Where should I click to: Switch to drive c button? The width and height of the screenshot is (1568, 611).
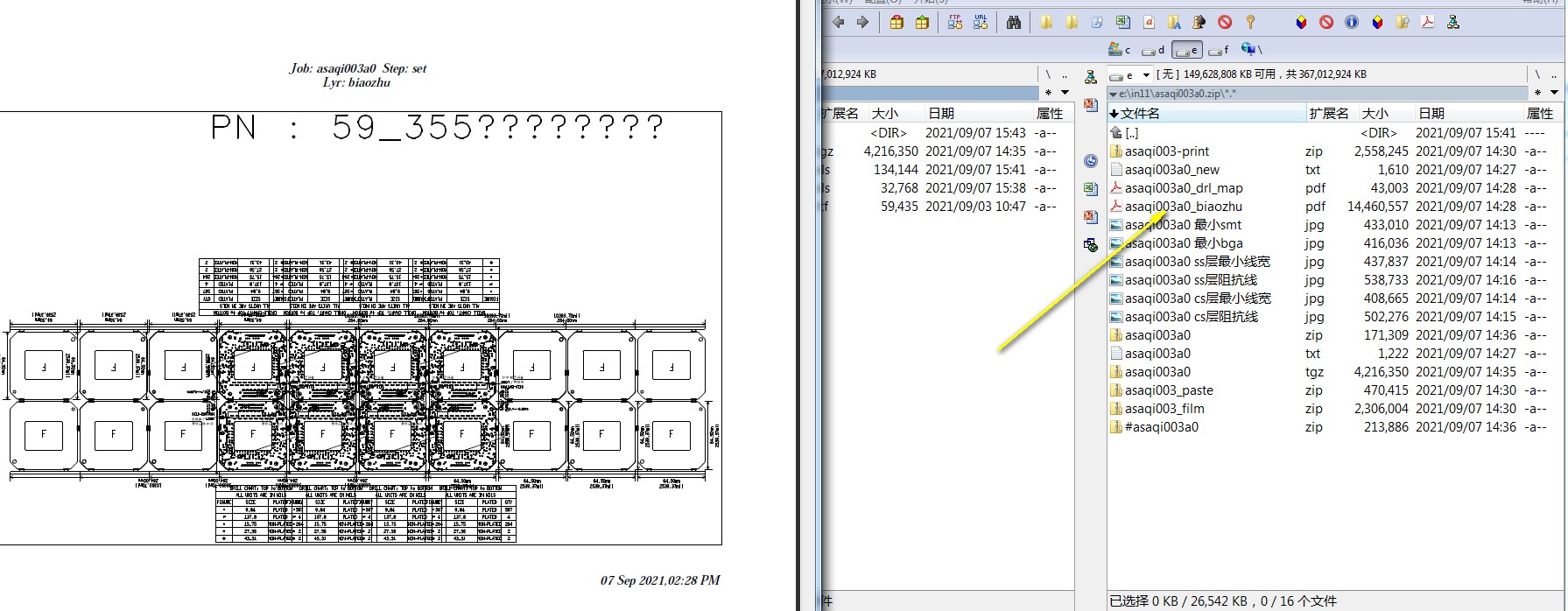[1121, 50]
